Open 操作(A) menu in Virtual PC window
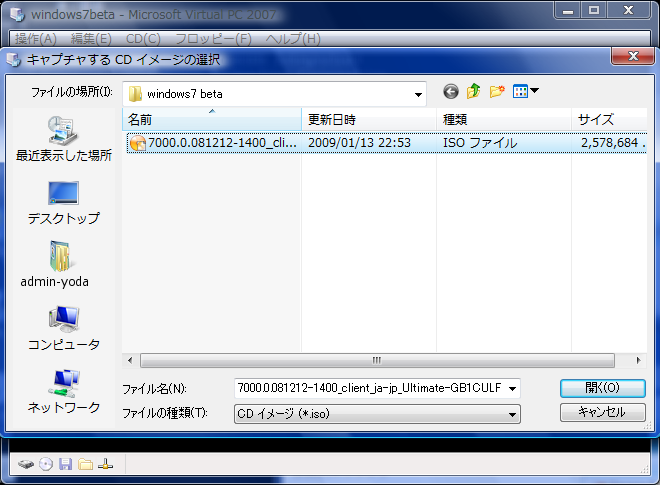 pos(36,39)
